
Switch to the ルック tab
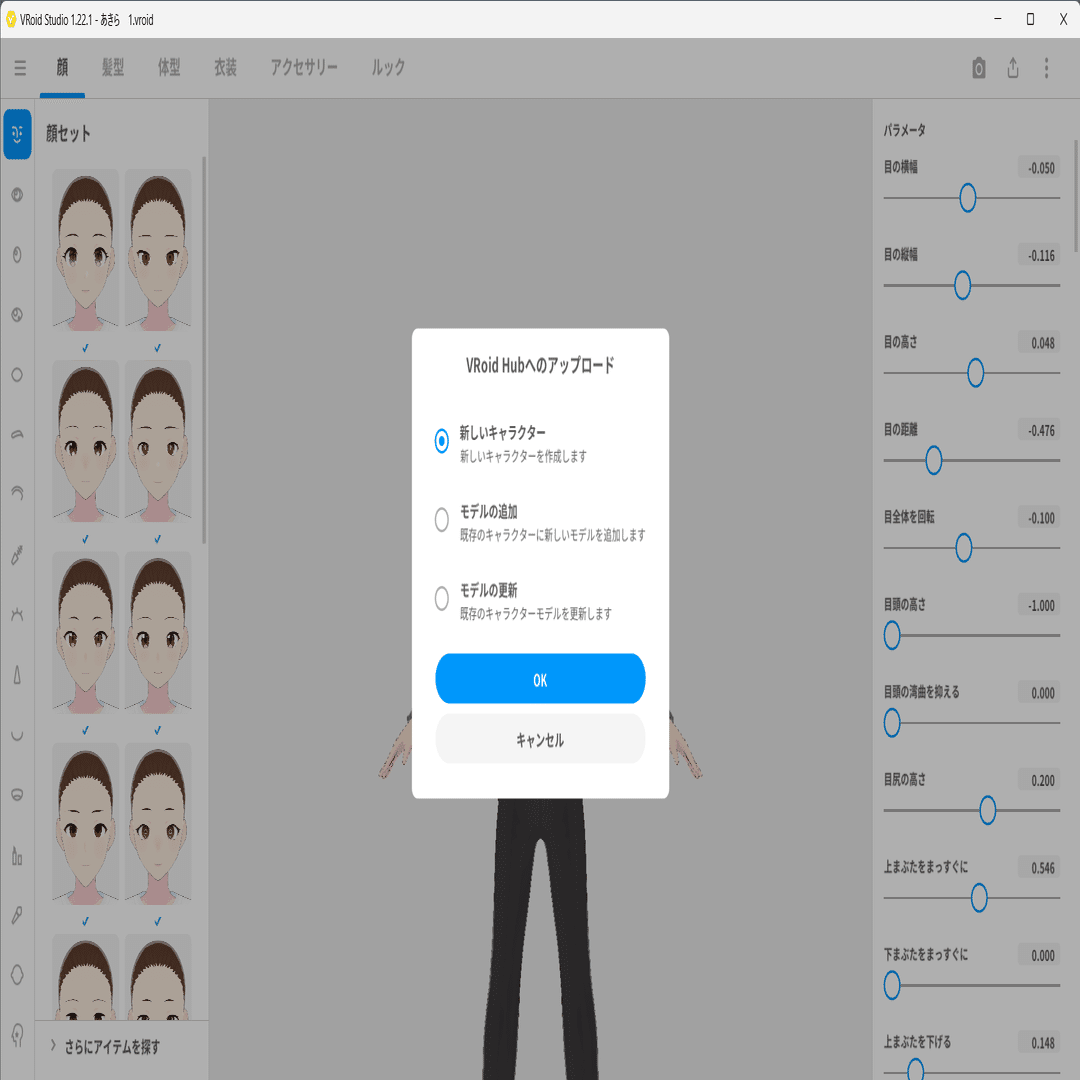pos(388,68)
